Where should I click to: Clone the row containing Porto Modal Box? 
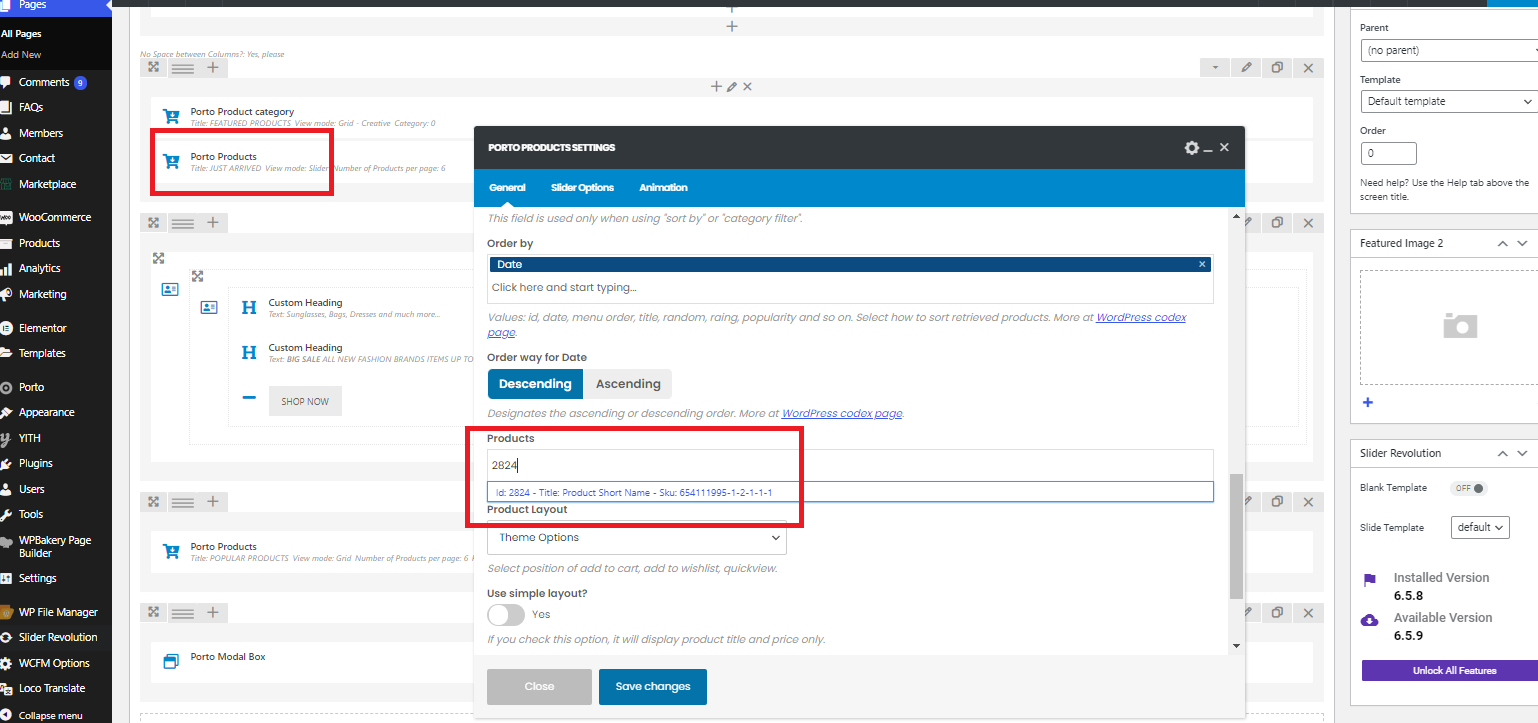(1277, 613)
